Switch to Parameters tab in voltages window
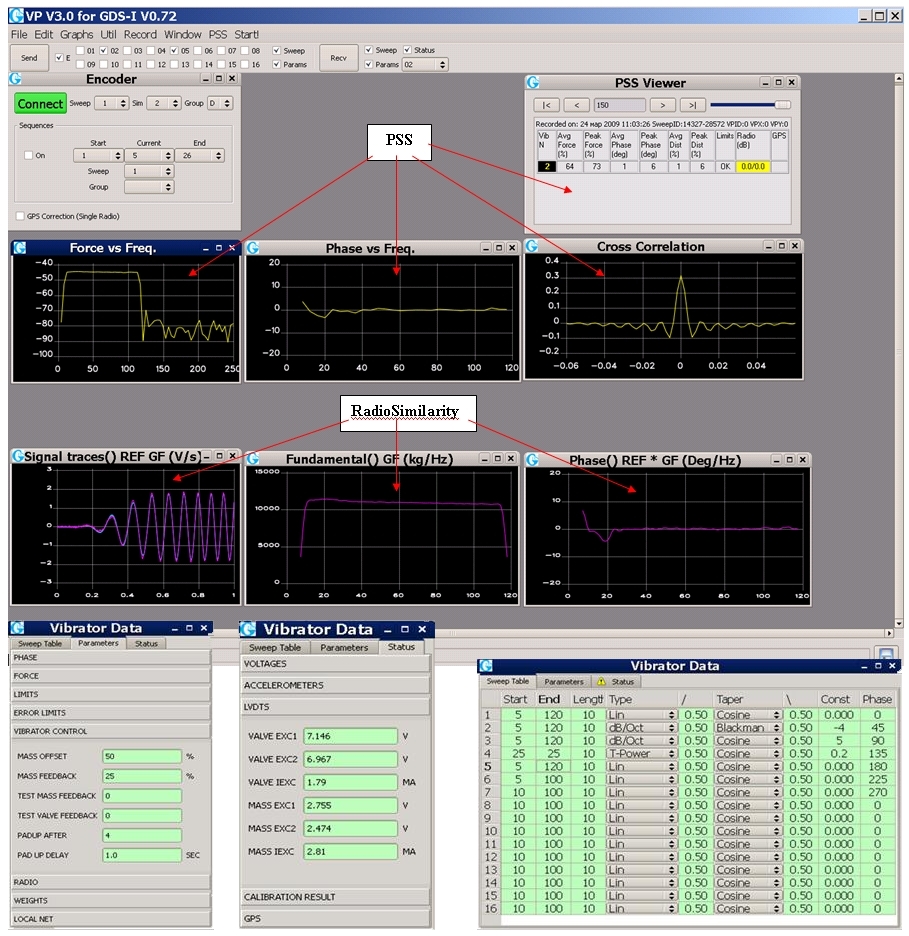Screen dimensions: 909x936 344,648
